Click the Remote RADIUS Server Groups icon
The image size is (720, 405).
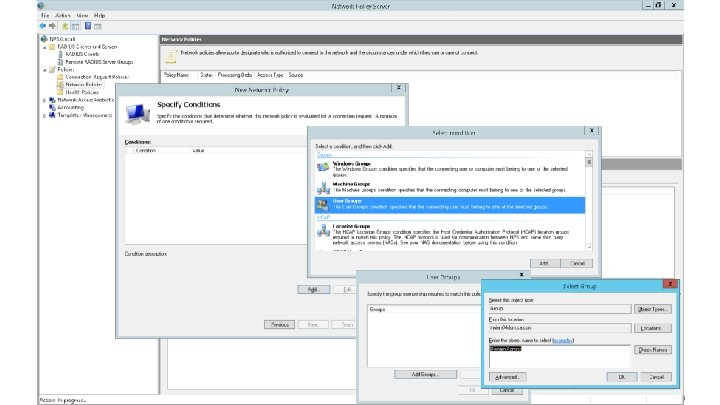pyautogui.click(x=60, y=62)
